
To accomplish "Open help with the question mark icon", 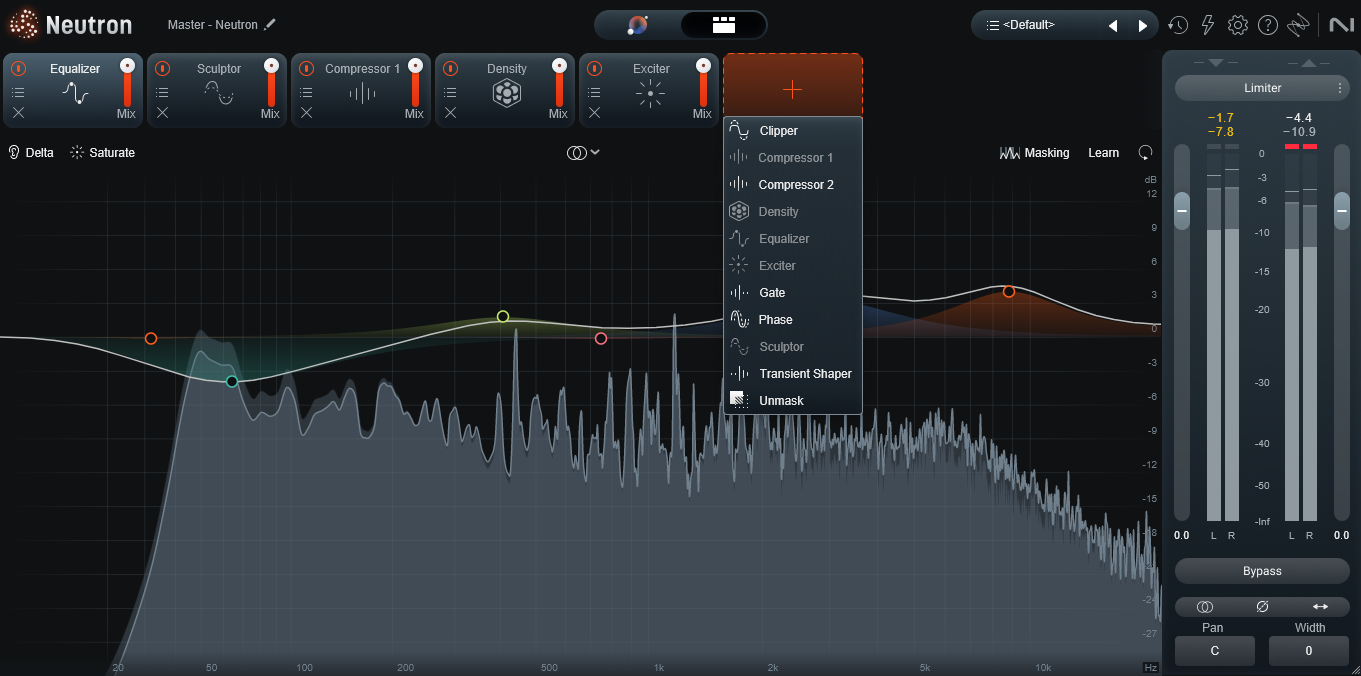I will pyautogui.click(x=1268, y=25).
